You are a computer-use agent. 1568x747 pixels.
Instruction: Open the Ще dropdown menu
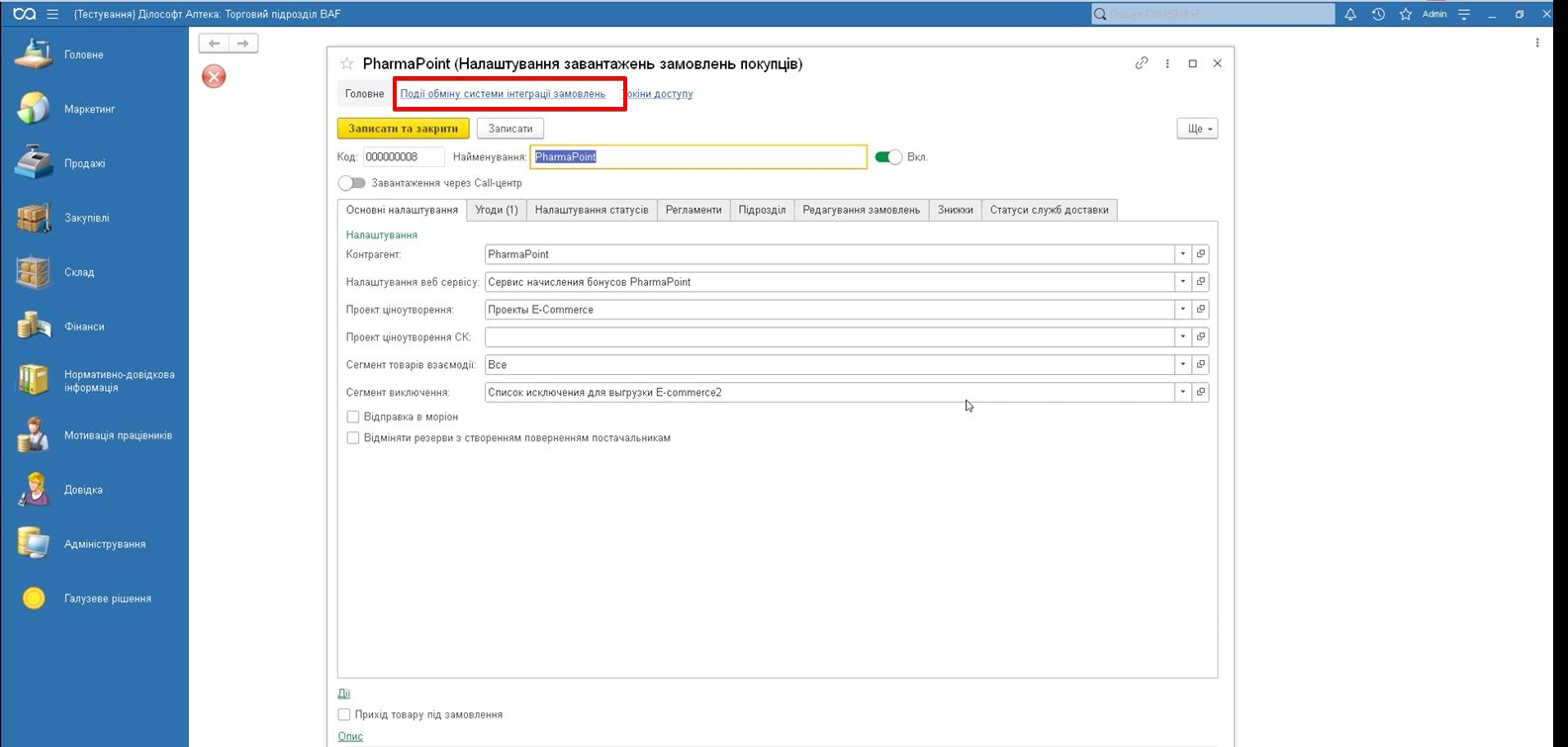(x=1197, y=129)
